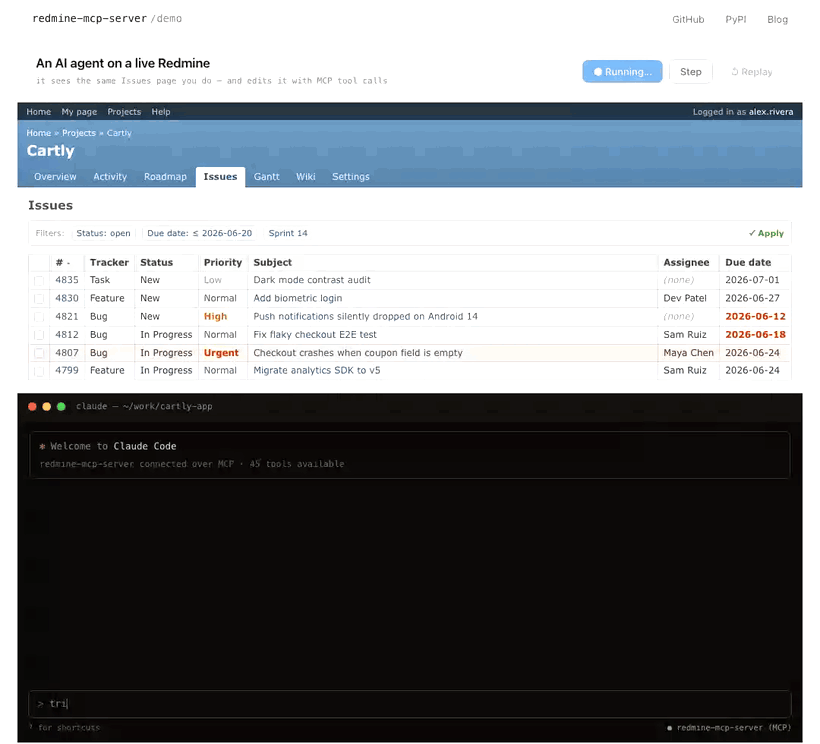
Task: Click the Due date column header
Action: point(748,262)
